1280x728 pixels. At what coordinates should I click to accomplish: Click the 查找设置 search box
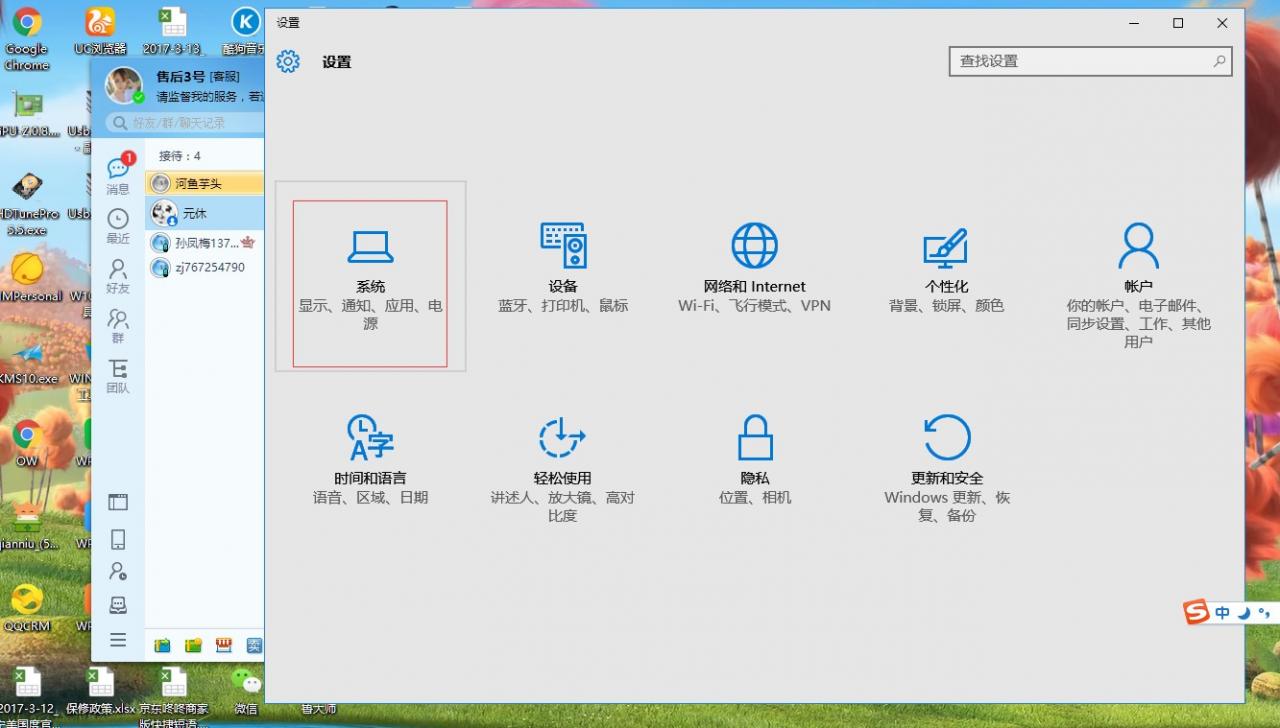1078,61
